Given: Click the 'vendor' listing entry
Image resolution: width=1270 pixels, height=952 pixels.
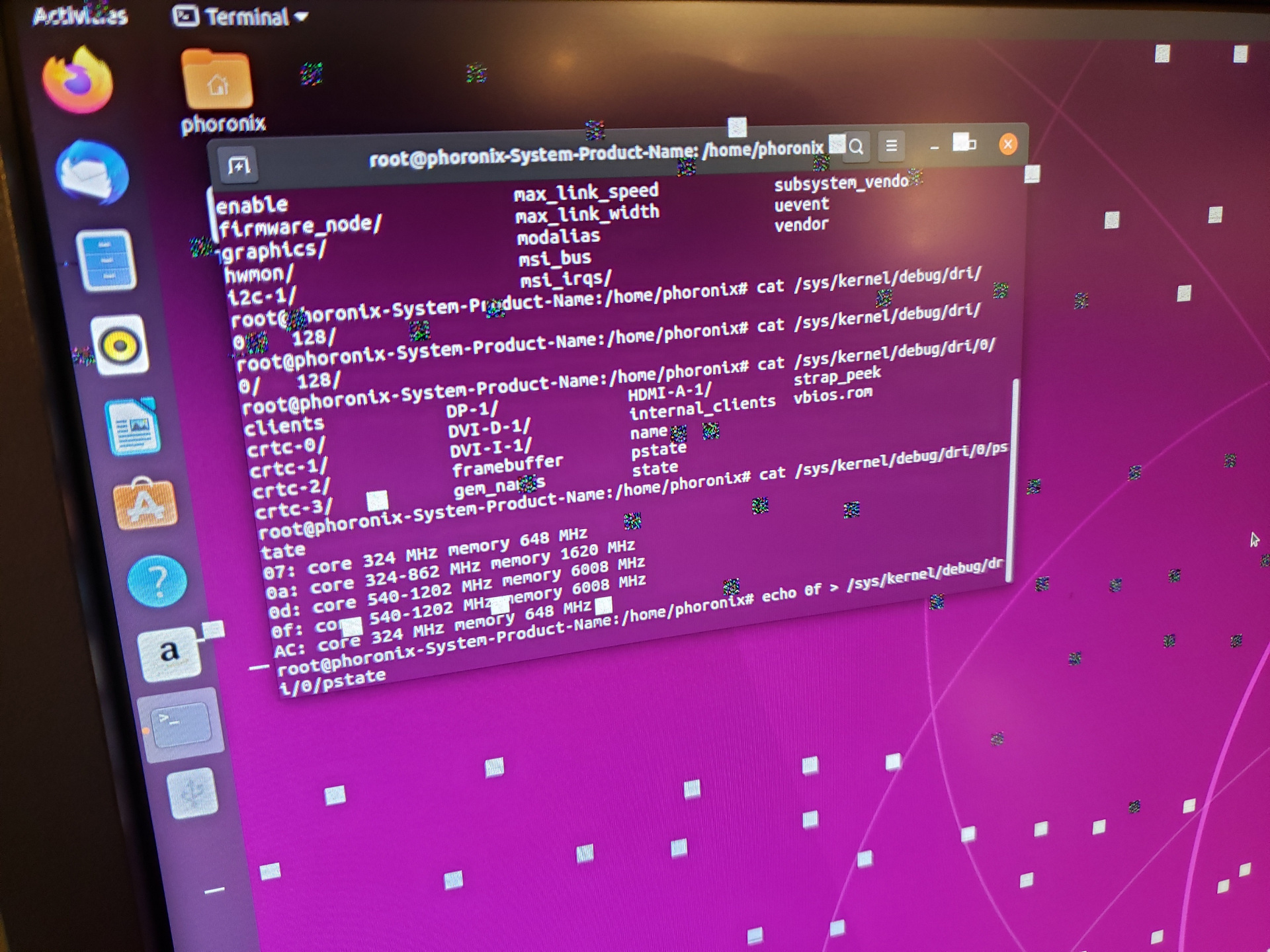Looking at the screenshot, I should tap(801, 225).
